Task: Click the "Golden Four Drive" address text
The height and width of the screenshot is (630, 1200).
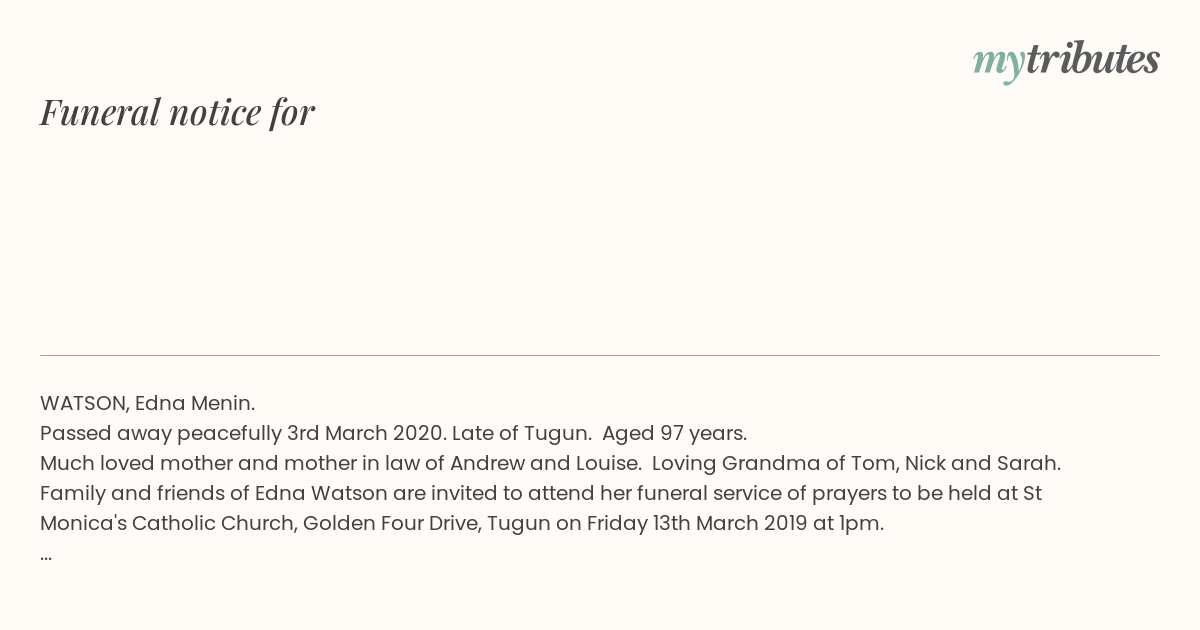Action: [x=390, y=523]
